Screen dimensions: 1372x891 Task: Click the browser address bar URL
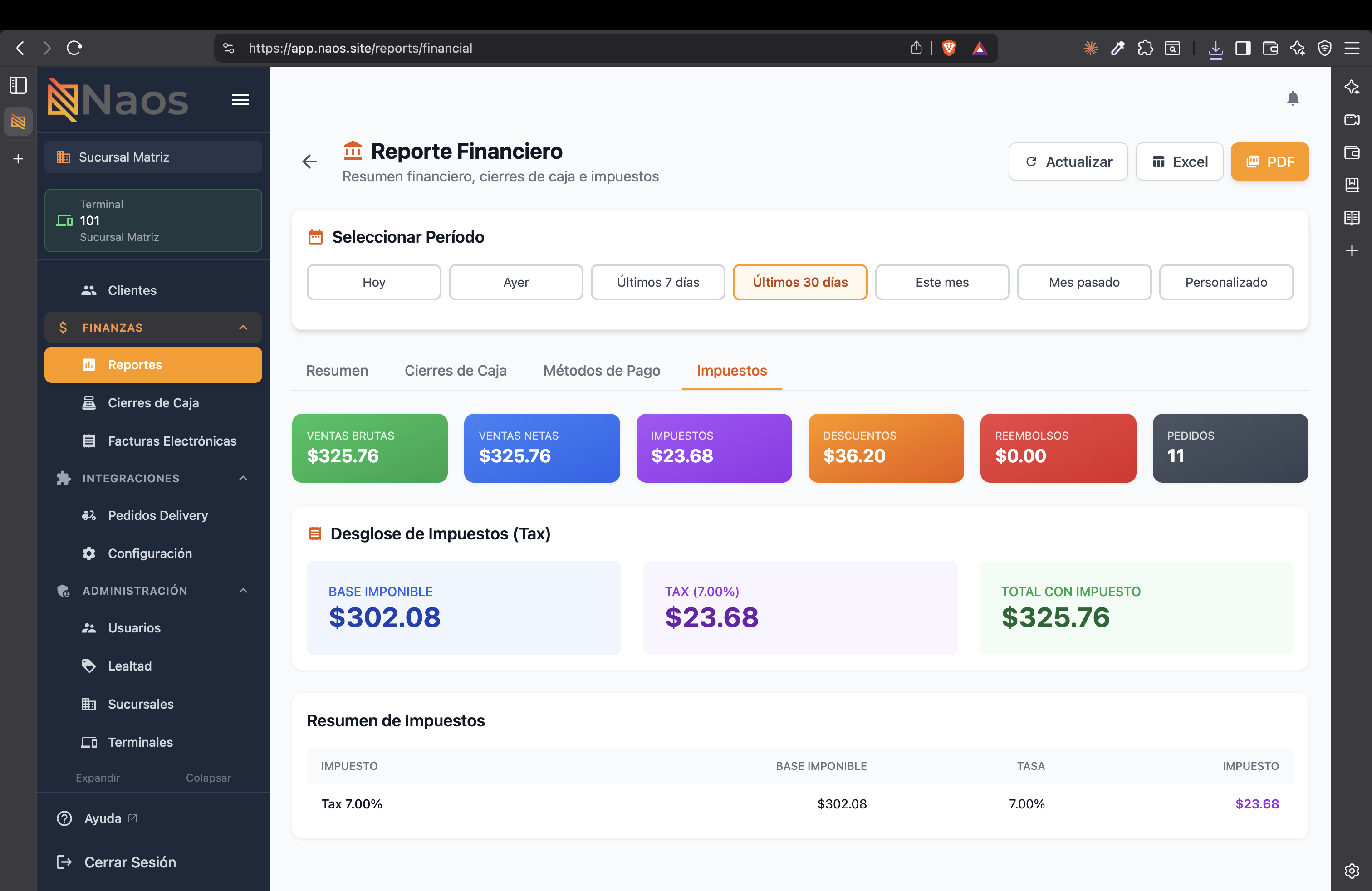point(360,48)
